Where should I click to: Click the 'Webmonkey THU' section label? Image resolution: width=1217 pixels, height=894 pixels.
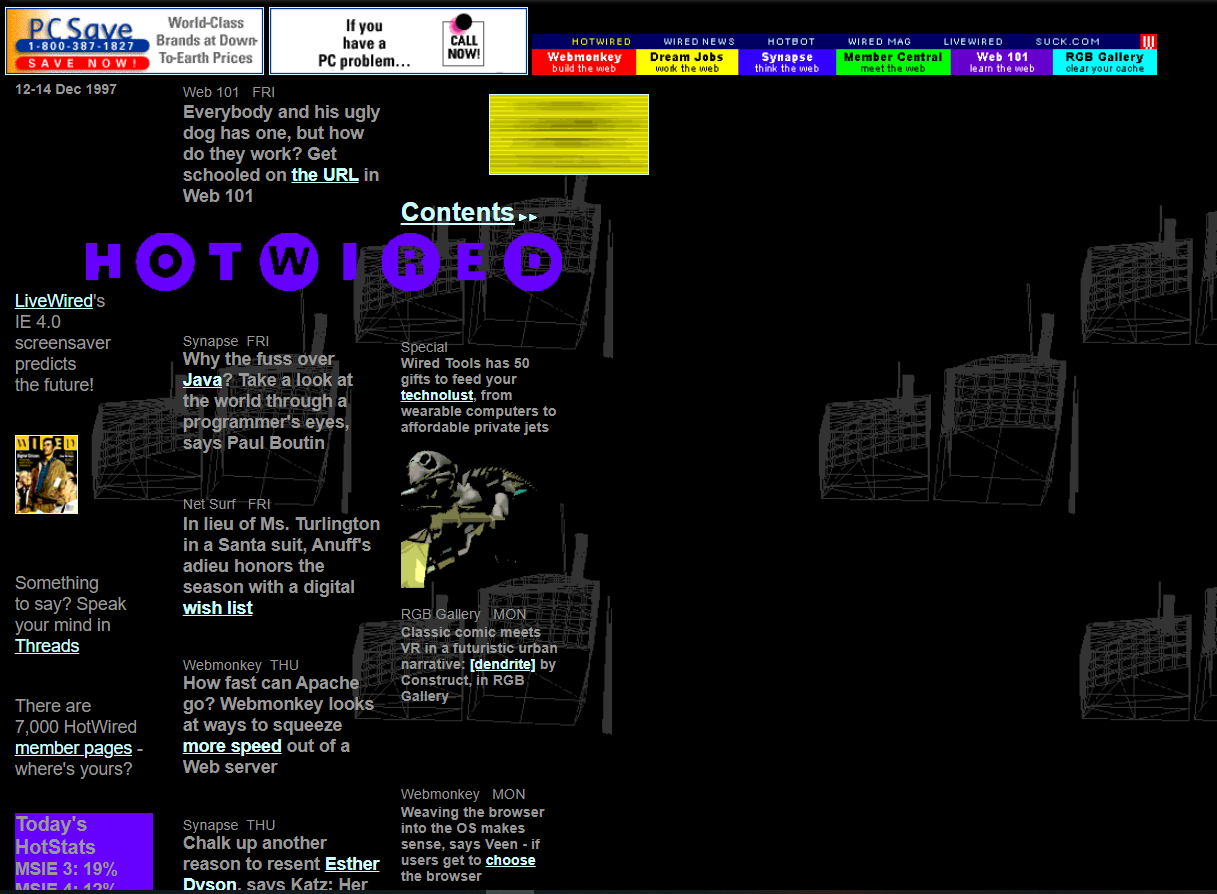pos(241,665)
